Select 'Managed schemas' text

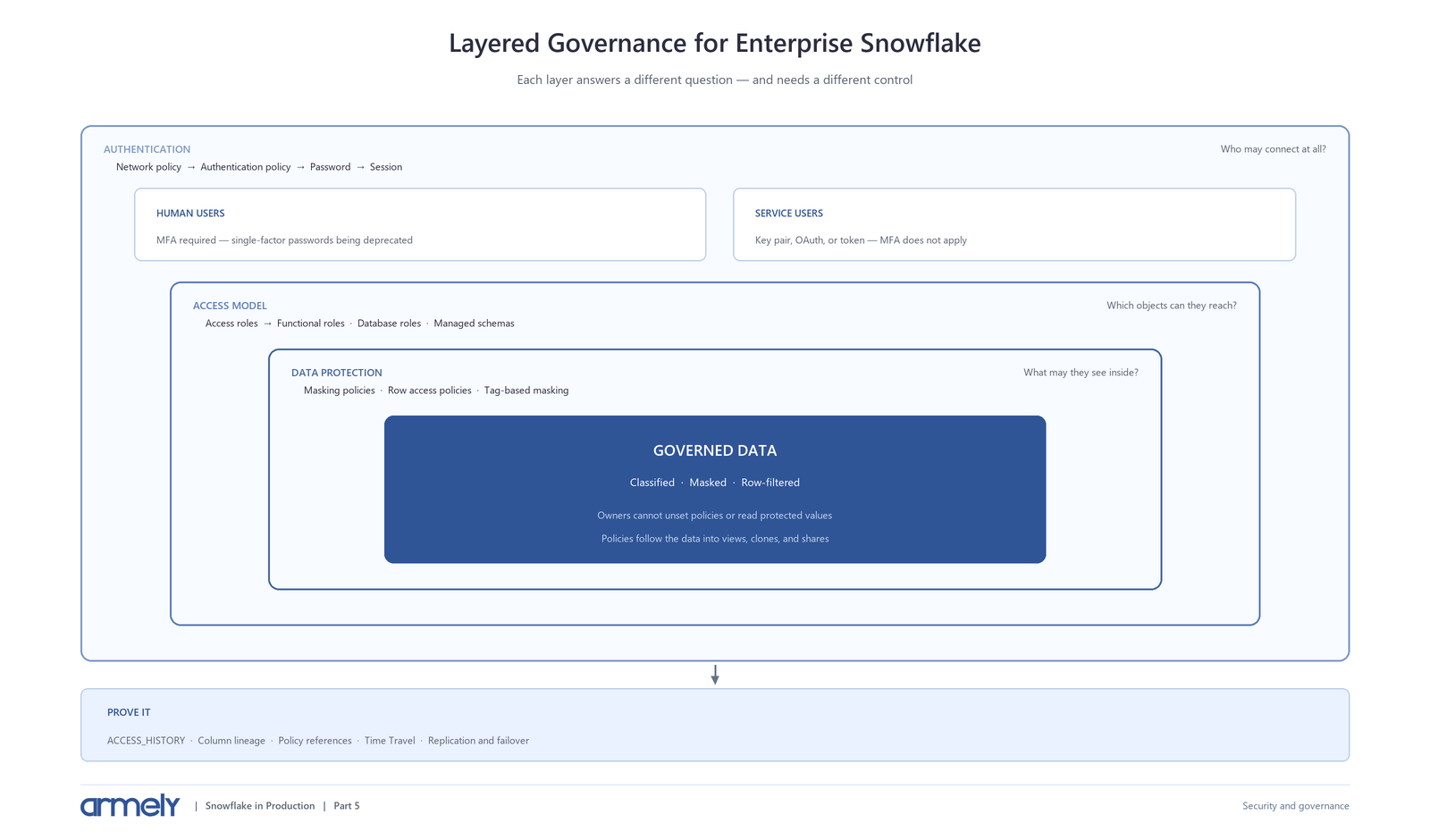tap(474, 323)
